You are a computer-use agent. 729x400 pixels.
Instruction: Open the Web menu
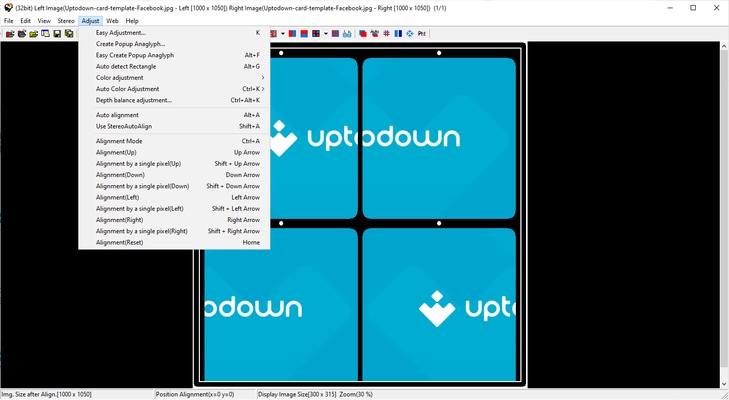coord(112,21)
